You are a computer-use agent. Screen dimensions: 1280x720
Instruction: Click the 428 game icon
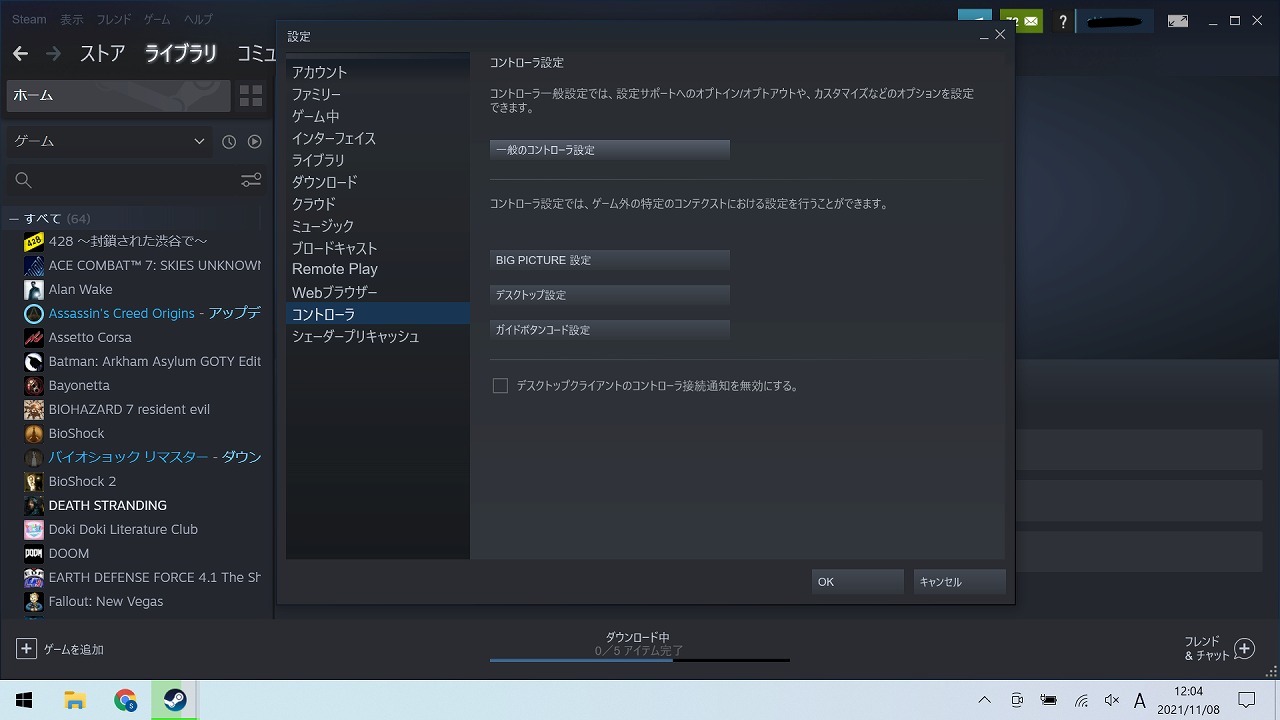34,241
